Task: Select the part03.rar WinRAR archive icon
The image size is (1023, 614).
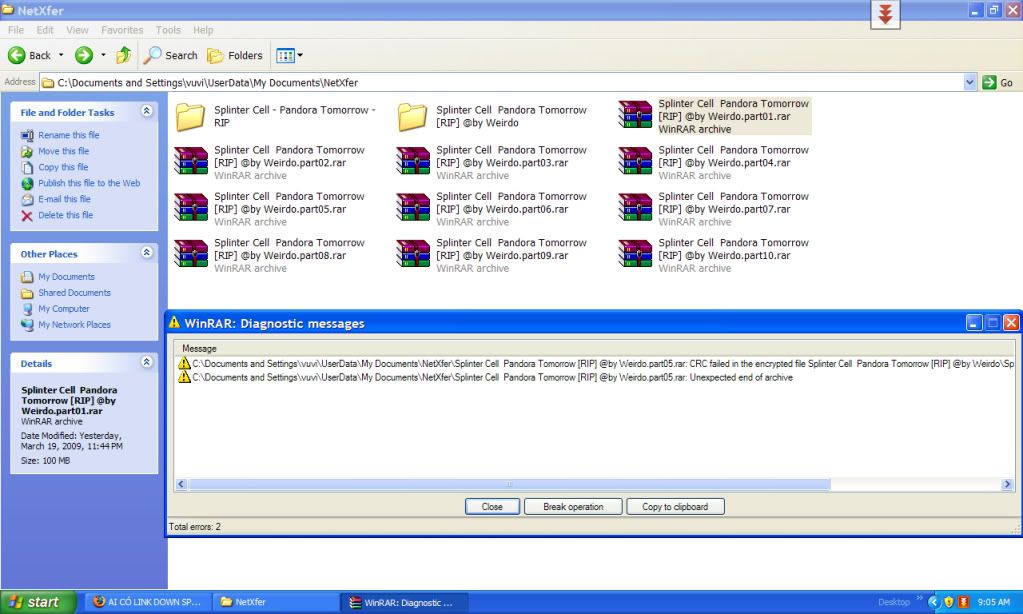Action: click(x=412, y=161)
